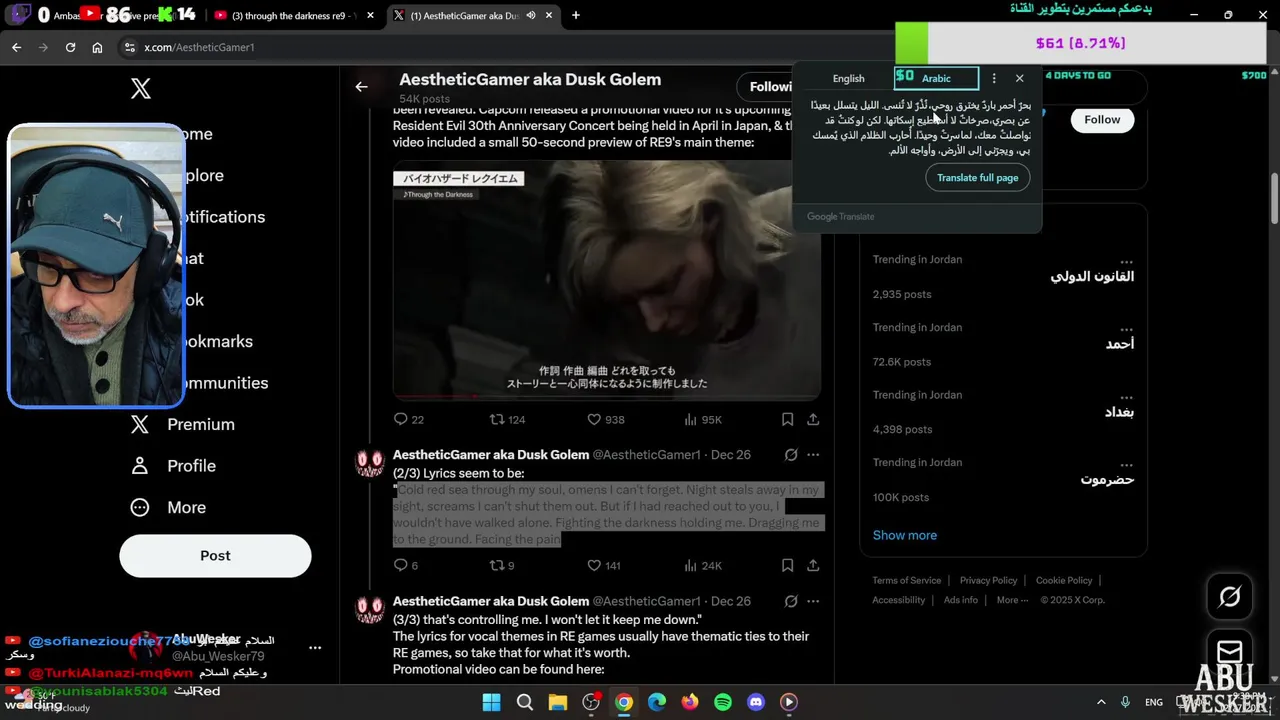Click the Post button

click(x=215, y=556)
